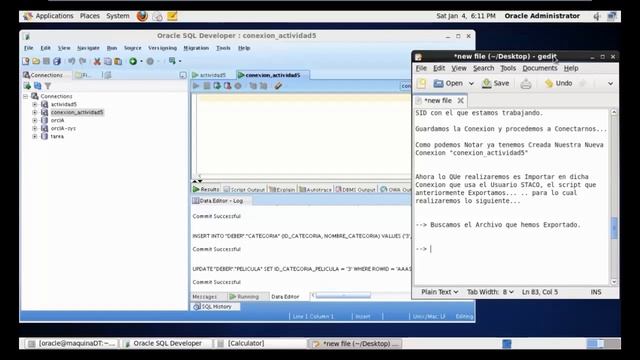Select the tarea connection in the tree
The image size is (640, 360).
(57, 136)
